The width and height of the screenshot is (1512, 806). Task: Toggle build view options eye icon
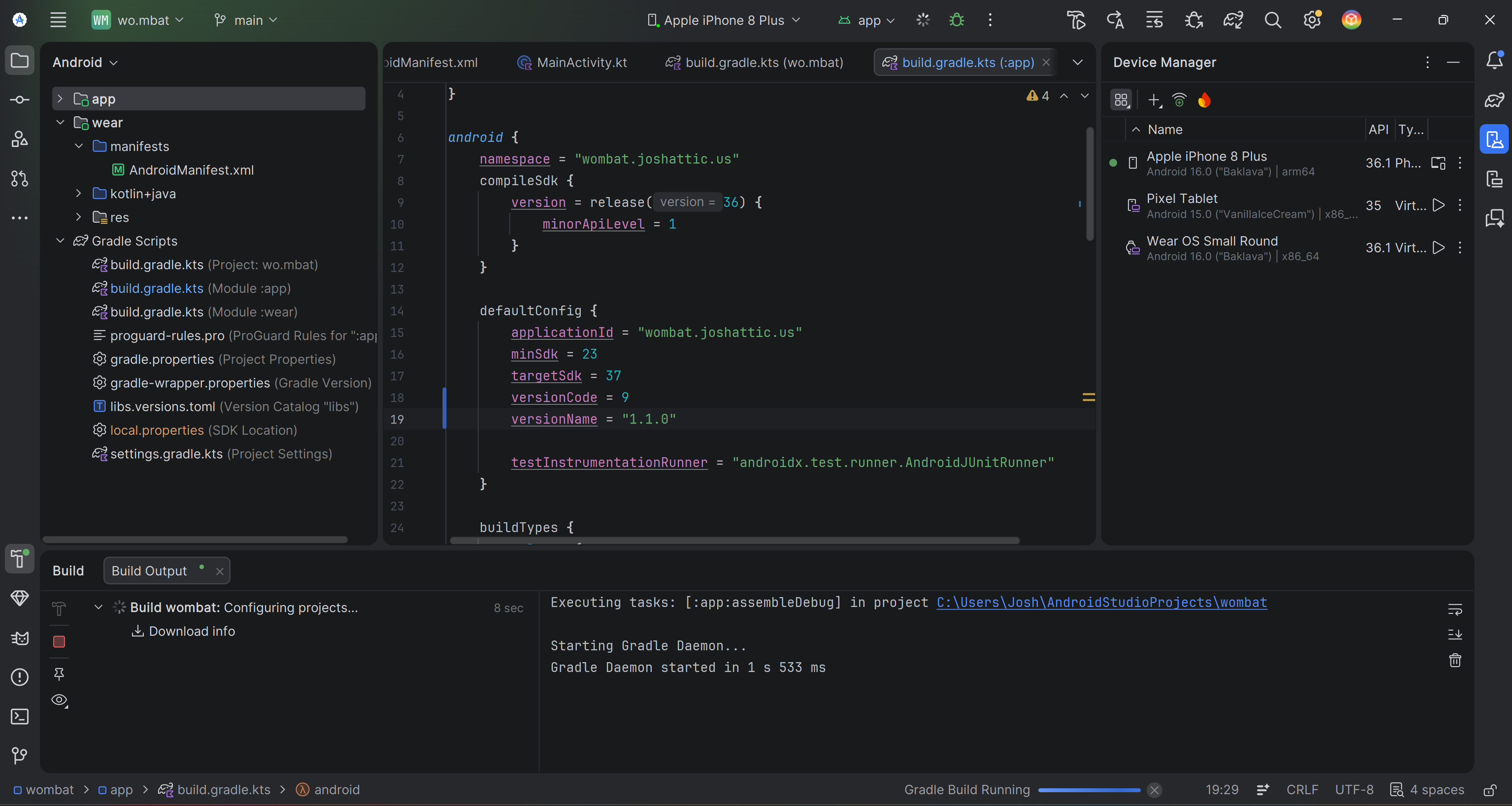59,700
